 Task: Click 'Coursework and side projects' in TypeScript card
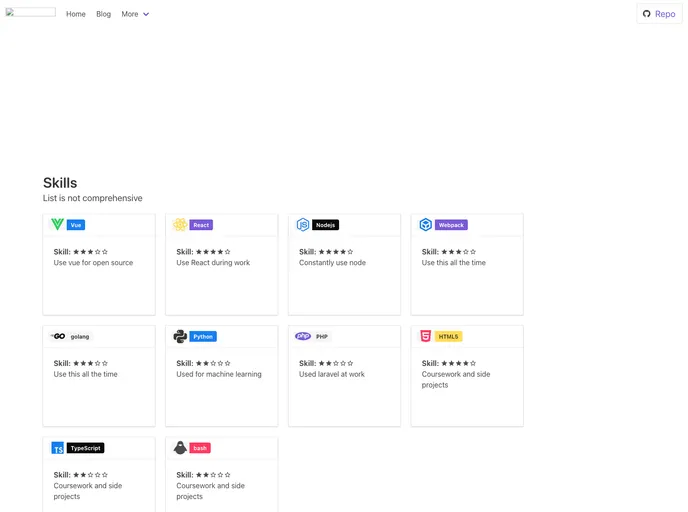click(88, 491)
